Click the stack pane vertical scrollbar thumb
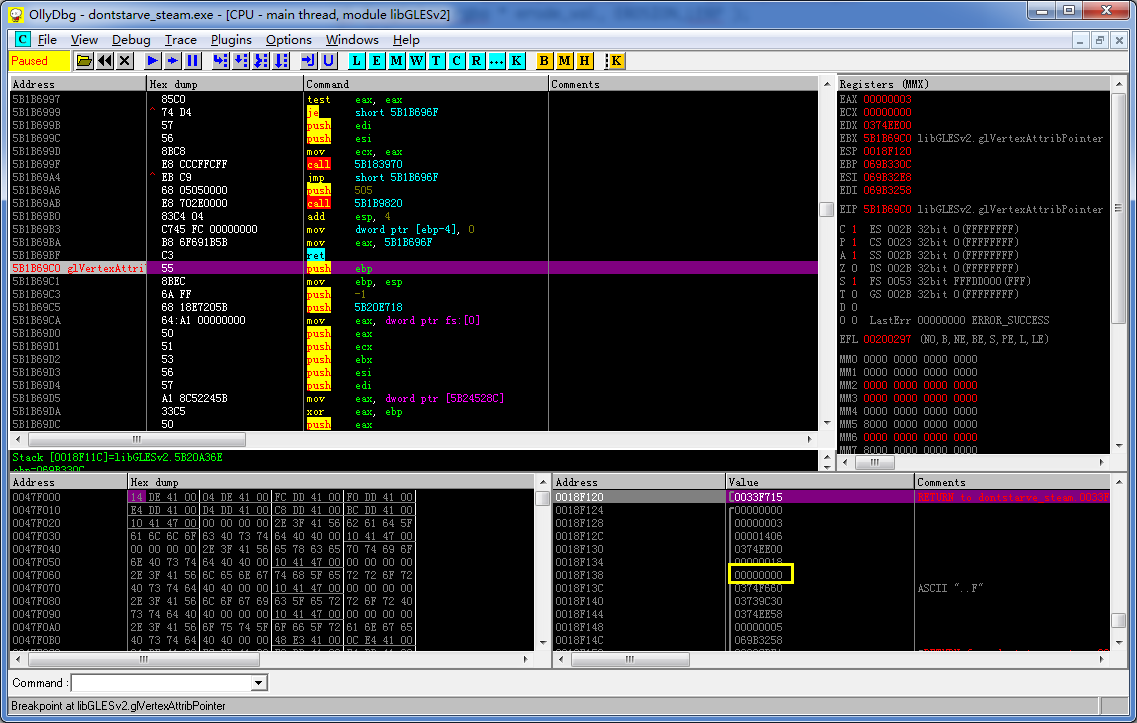The image size is (1137, 723). point(1119,621)
